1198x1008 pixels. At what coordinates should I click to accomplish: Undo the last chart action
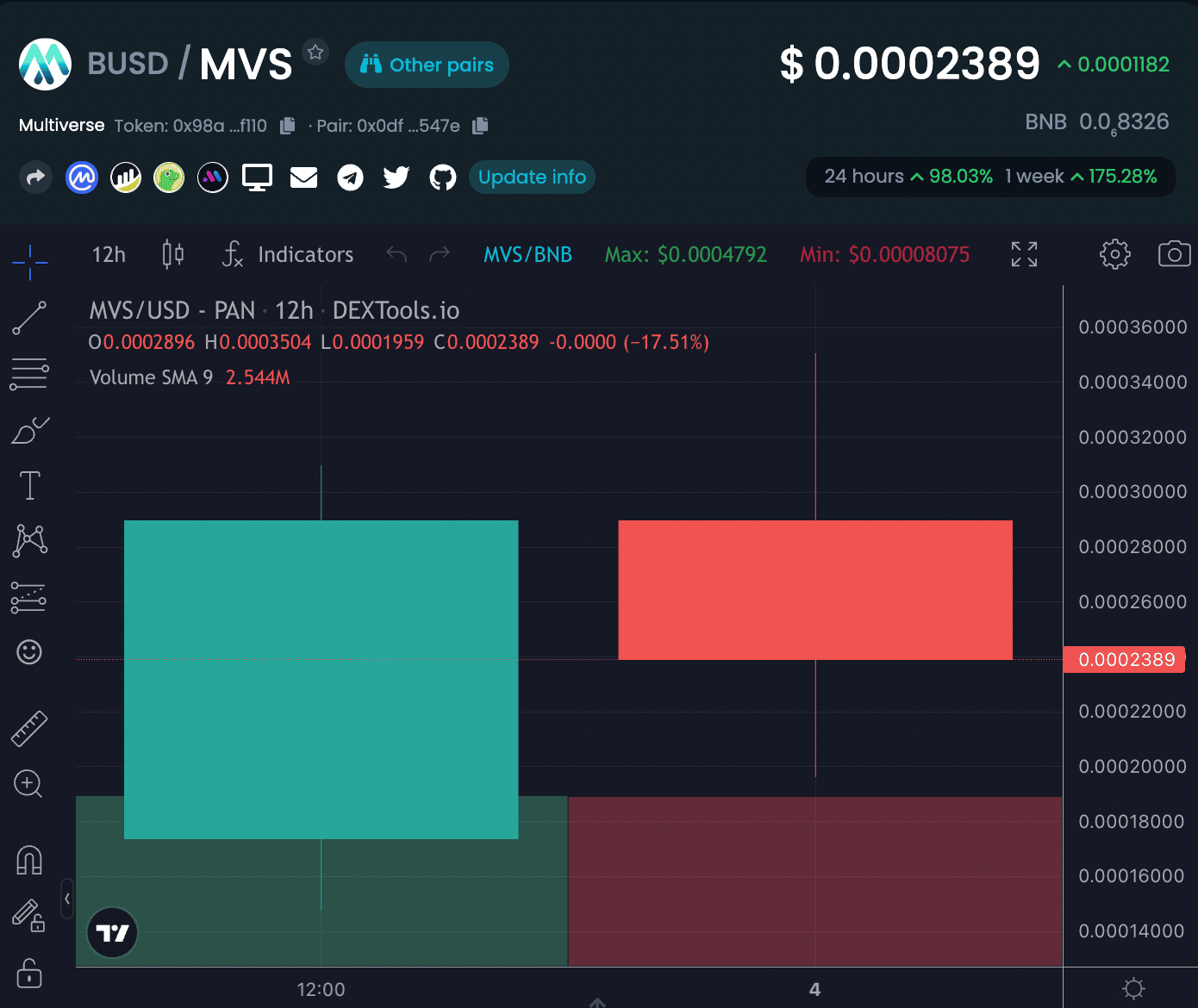[x=396, y=254]
